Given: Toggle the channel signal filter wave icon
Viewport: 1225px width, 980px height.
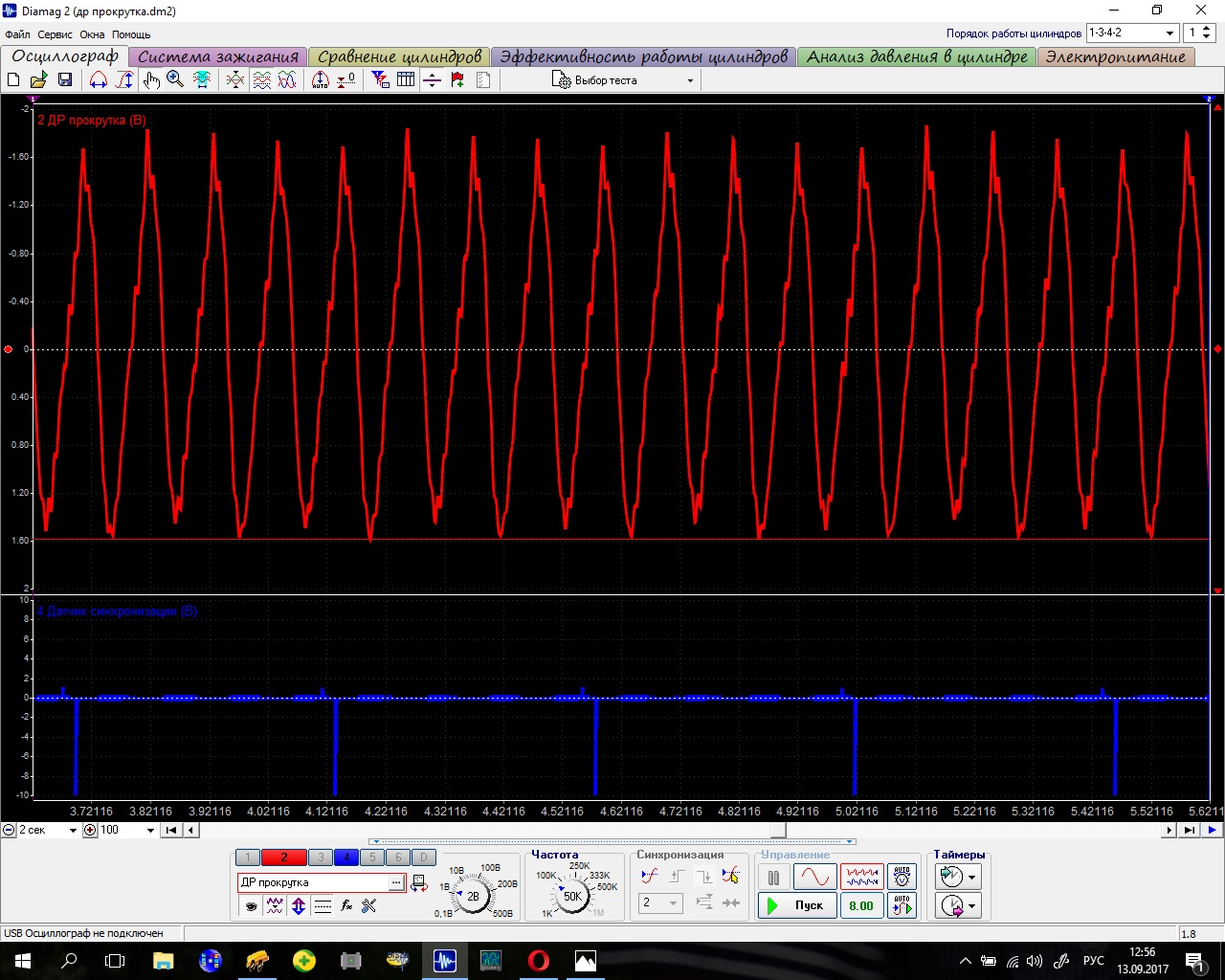Looking at the screenshot, I should (275, 905).
